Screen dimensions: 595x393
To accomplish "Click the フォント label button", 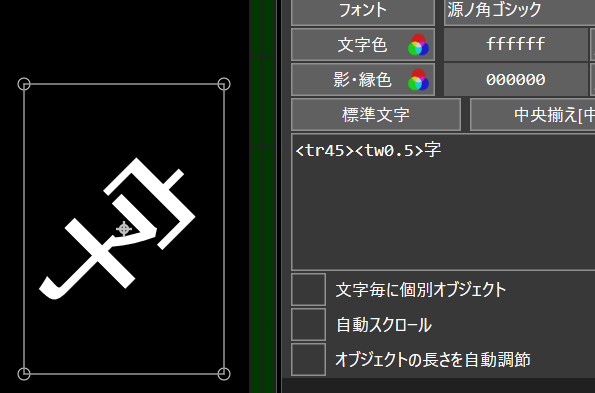I will click(x=363, y=11).
